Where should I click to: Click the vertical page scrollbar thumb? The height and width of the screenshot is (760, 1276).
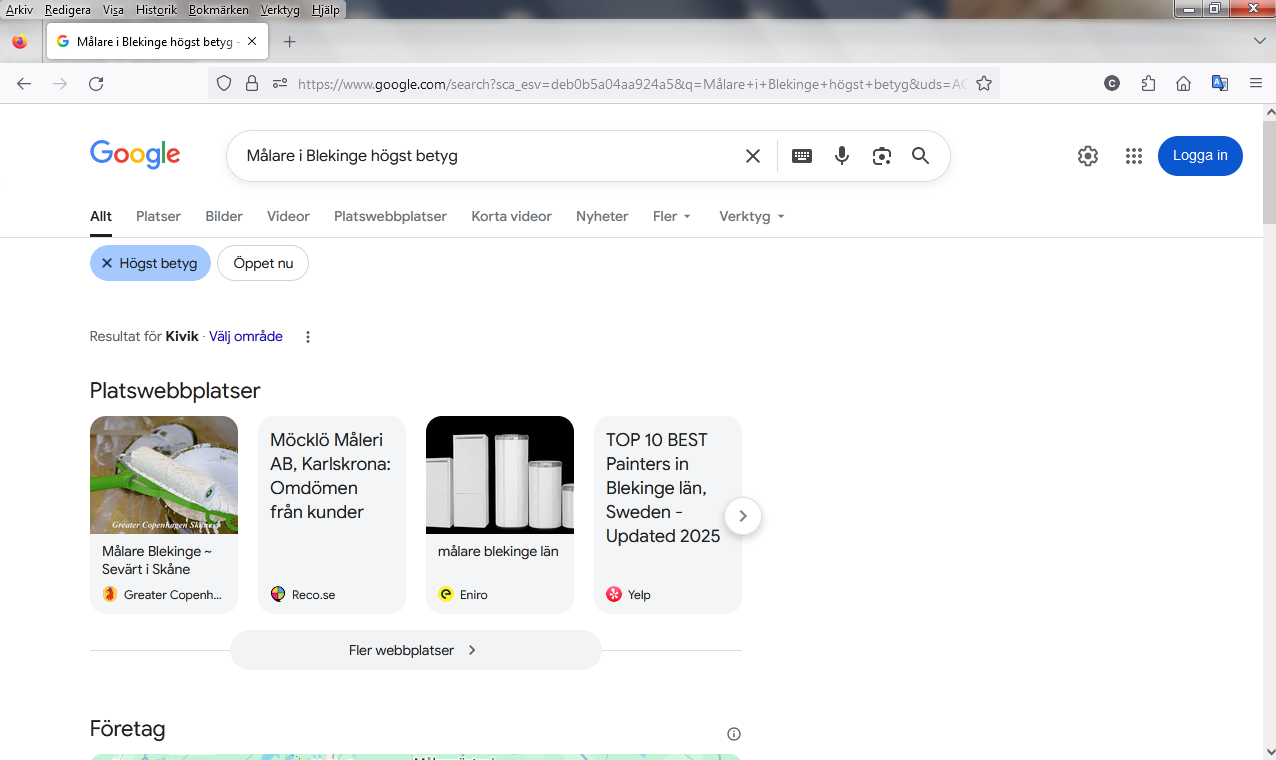1268,170
